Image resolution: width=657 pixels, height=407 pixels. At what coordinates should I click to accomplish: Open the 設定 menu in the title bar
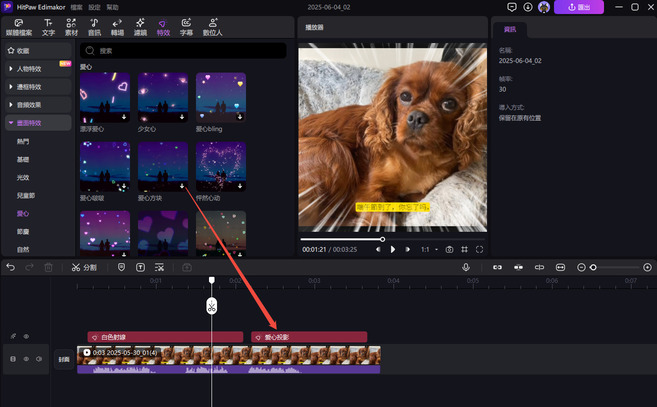click(x=95, y=7)
